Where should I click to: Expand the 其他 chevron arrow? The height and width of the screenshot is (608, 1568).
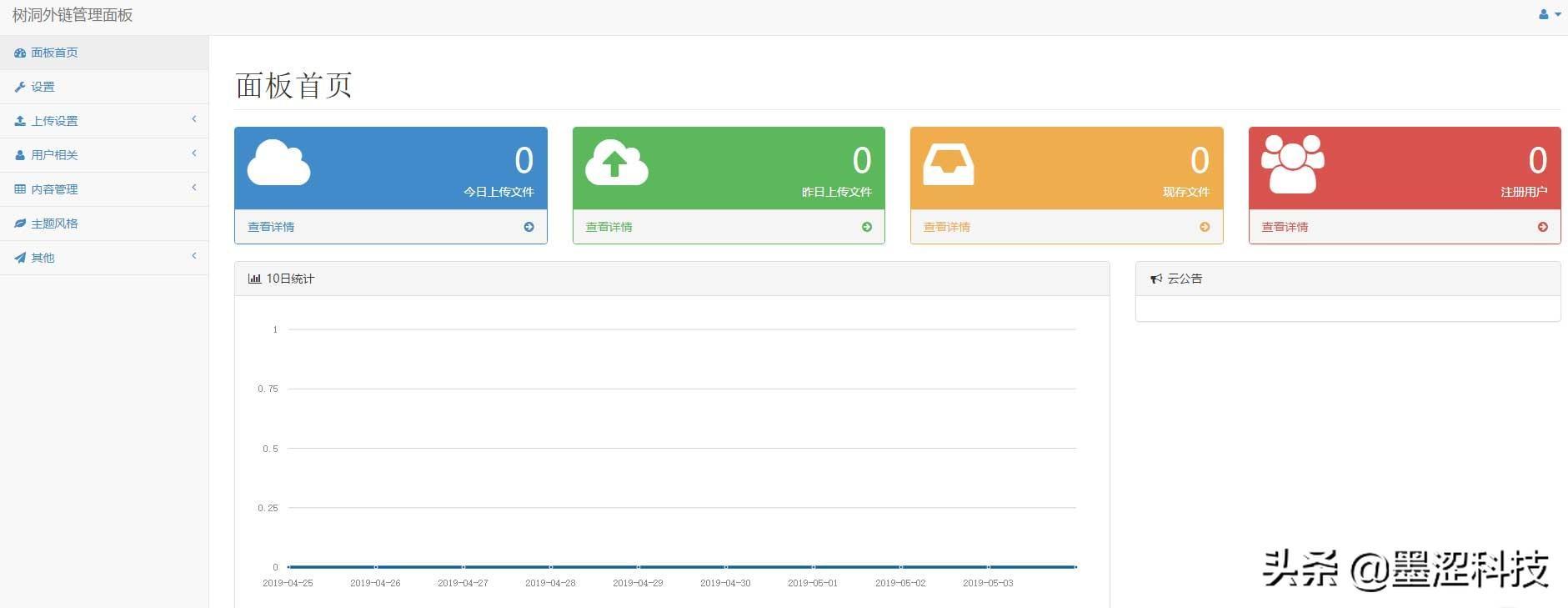[194, 256]
